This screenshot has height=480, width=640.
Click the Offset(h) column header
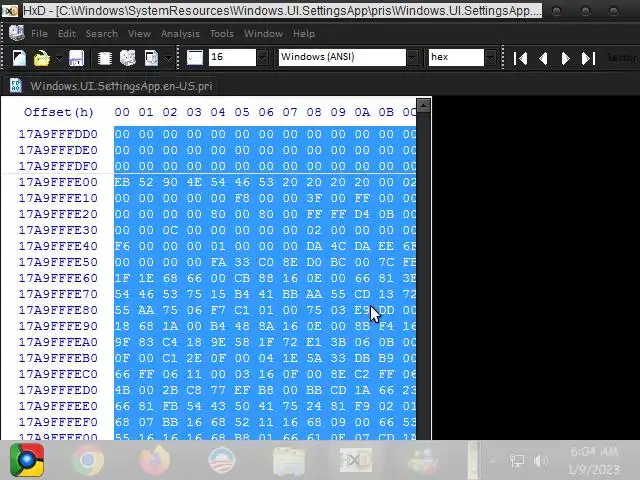(59, 112)
